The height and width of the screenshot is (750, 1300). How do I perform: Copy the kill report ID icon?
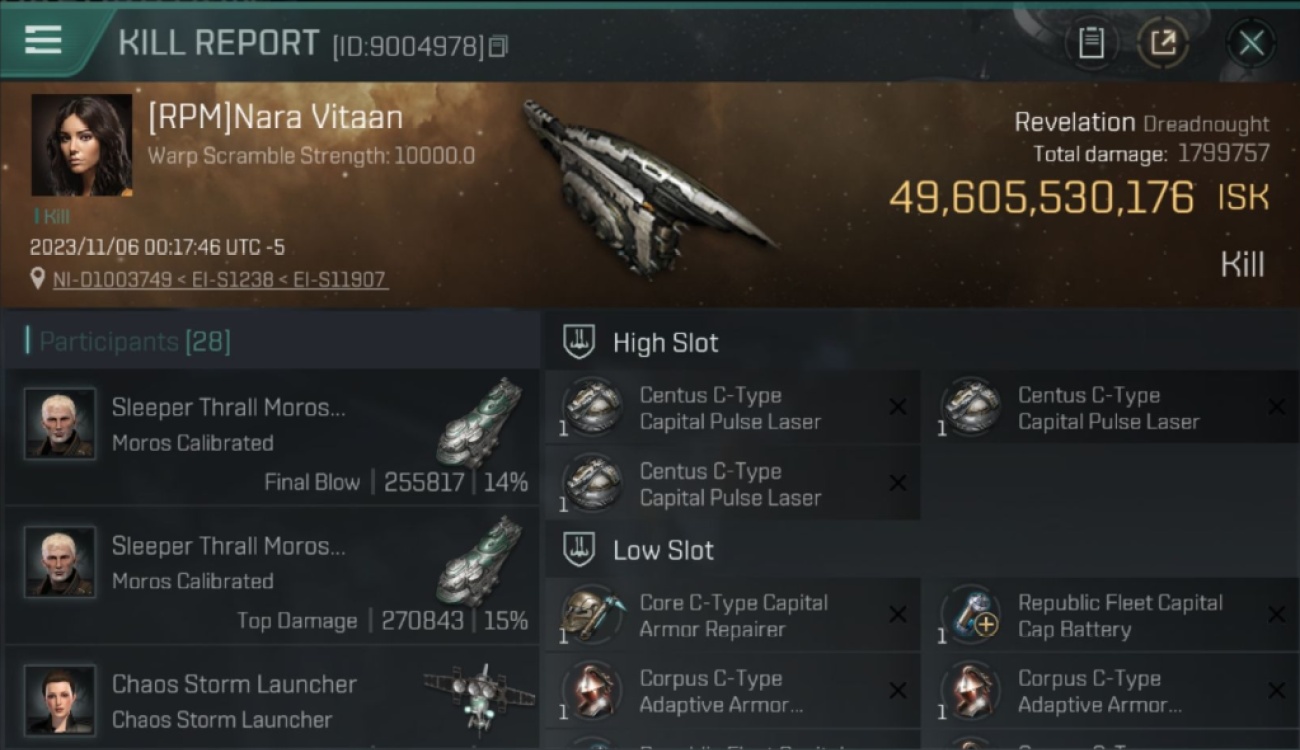pos(498,46)
